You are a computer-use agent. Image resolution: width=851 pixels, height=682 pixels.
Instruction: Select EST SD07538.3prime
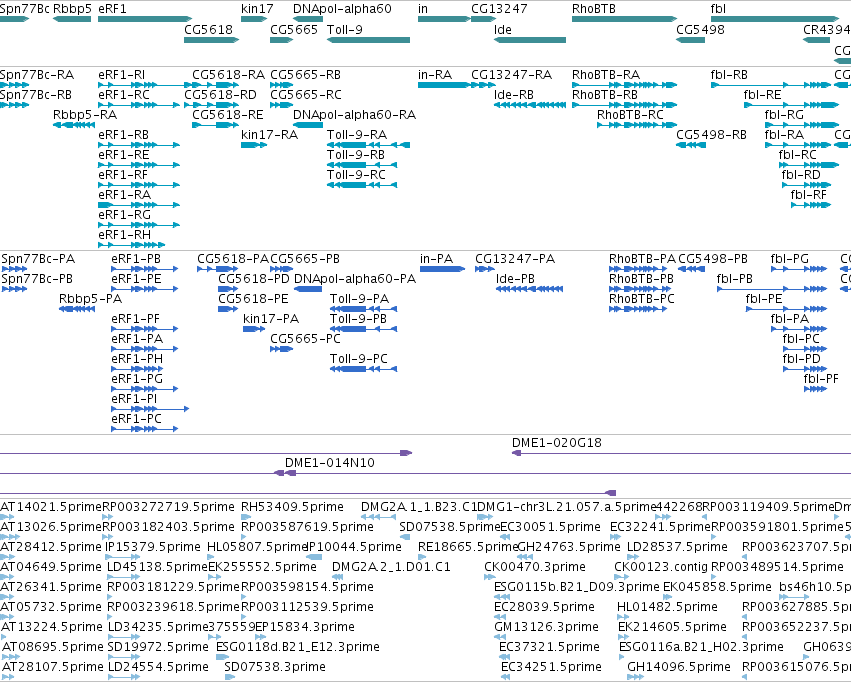point(230,677)
